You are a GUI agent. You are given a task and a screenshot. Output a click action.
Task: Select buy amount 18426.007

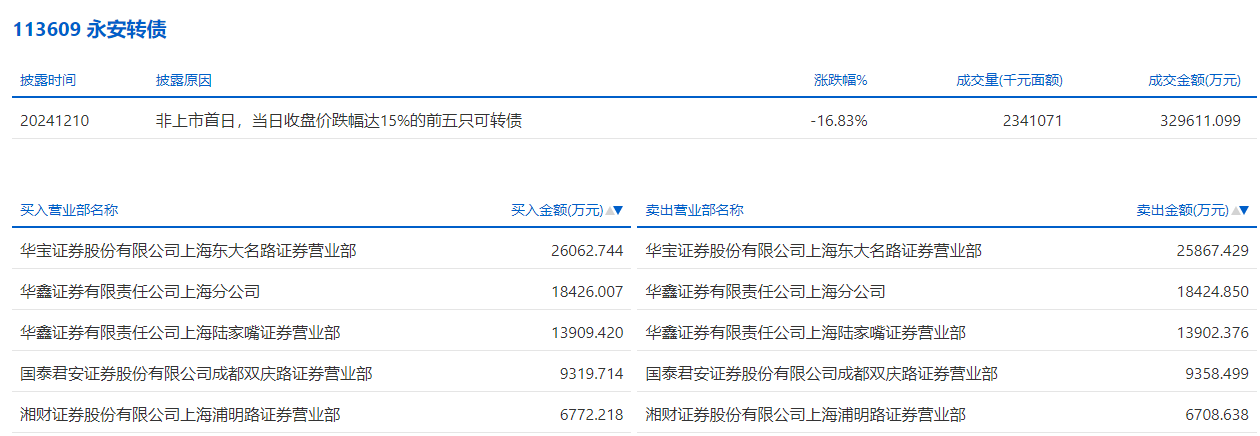pyautogui.click(x=587, y=292)
